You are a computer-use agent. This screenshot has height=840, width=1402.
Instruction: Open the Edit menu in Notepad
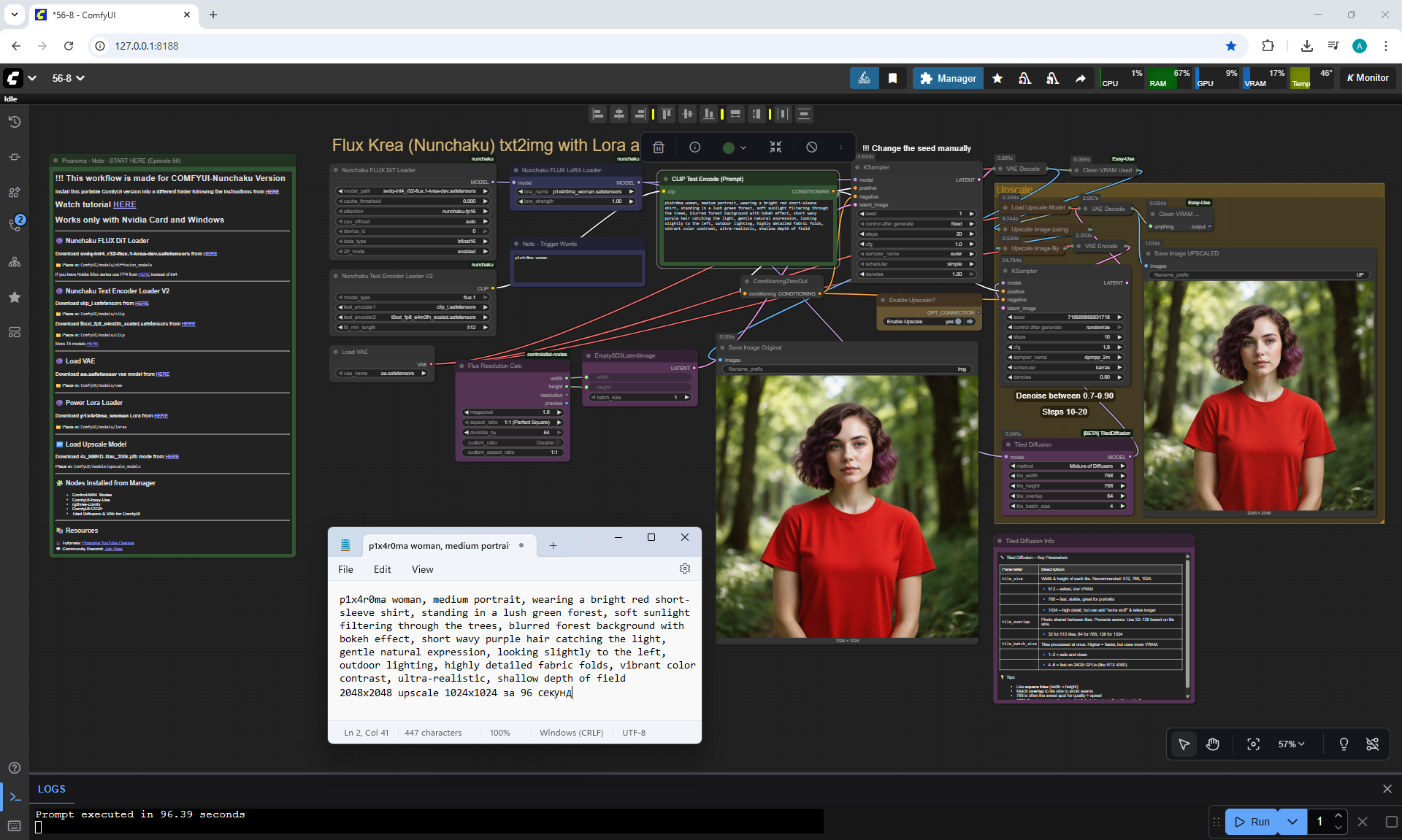point(382,569)
